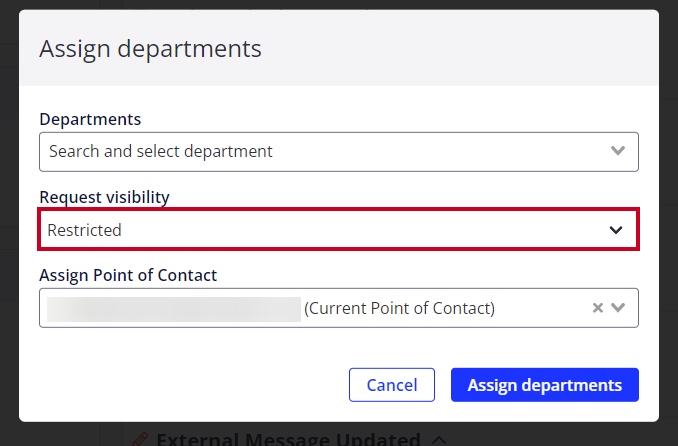Click the pencil icon beside External Message Updated

pyautogui.click(x=140, y=439)
